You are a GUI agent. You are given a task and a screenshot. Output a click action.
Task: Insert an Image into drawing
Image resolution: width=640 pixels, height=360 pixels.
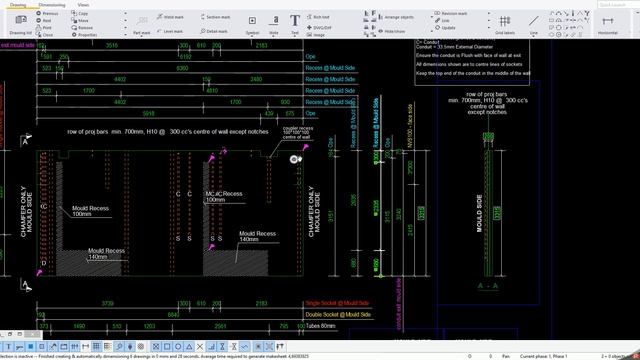[x=316, y=35]
